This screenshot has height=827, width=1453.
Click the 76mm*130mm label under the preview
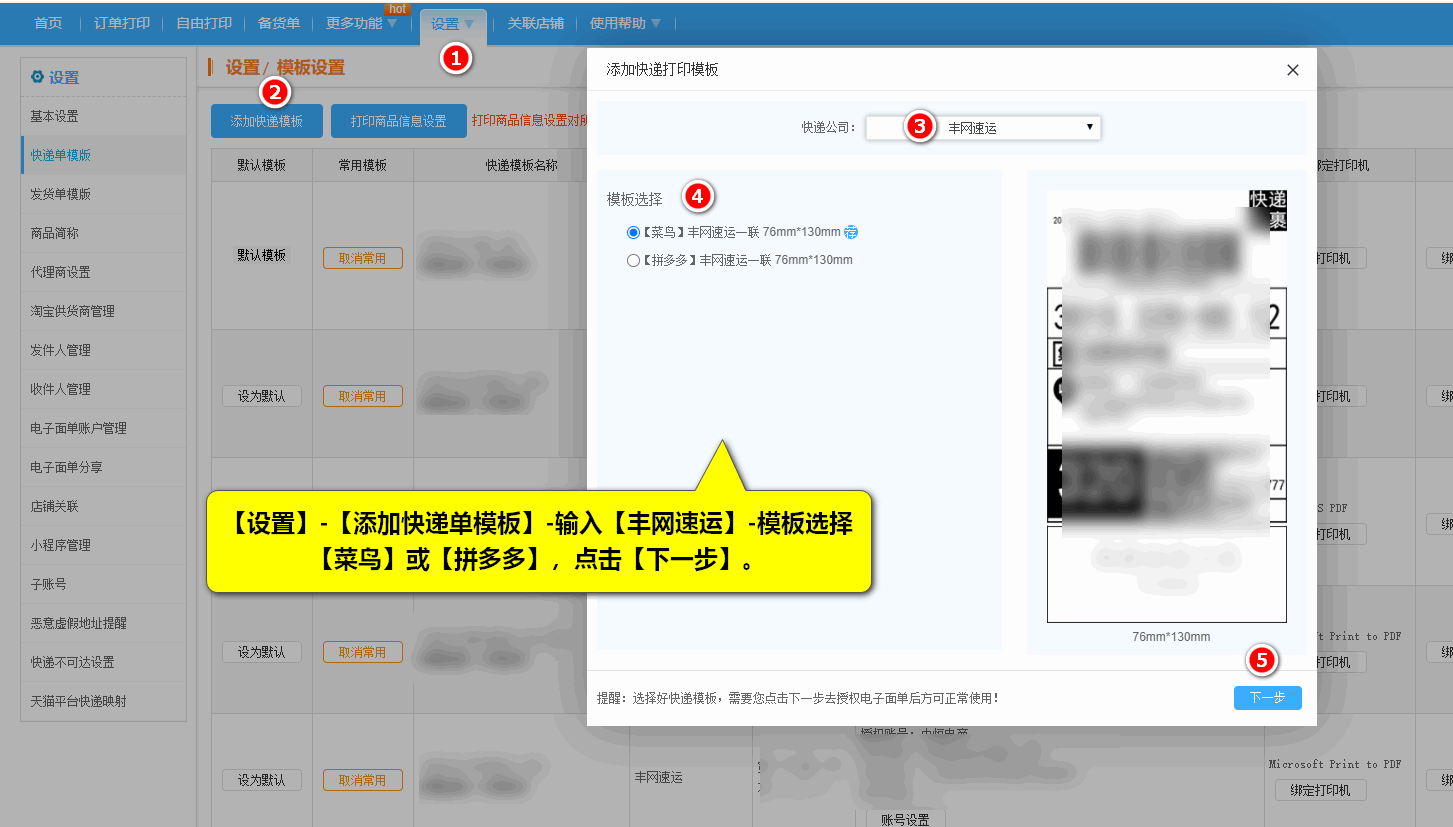(1171, 637)
